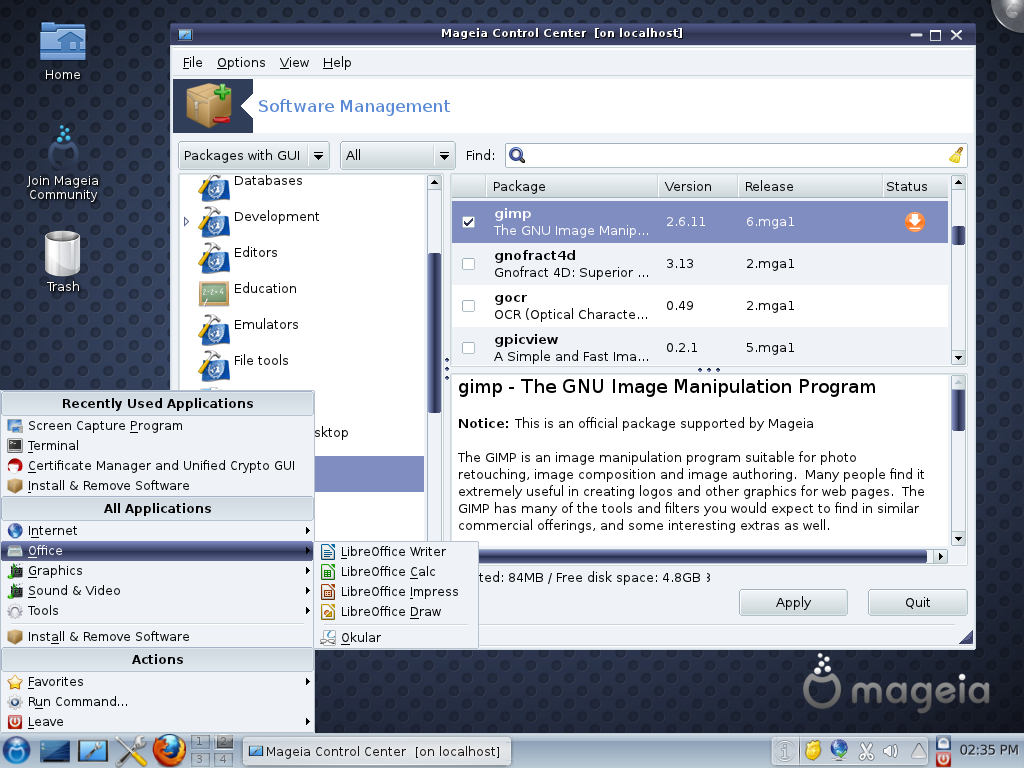1024x768 pixels.
Task: Switch to virtual desktop 2 in pager
Action: [223, 743]
